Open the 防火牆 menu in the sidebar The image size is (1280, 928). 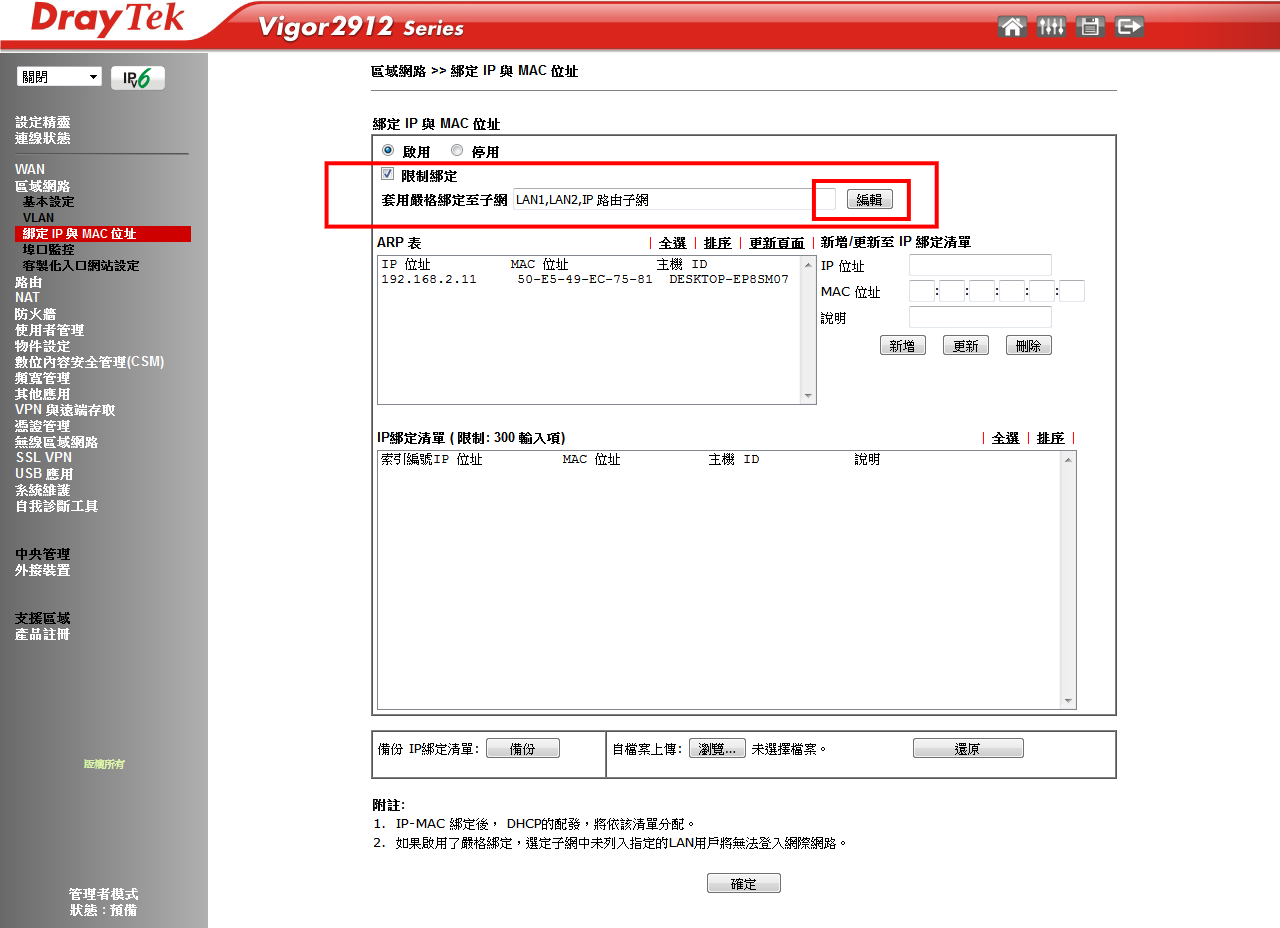coord(37,313)
